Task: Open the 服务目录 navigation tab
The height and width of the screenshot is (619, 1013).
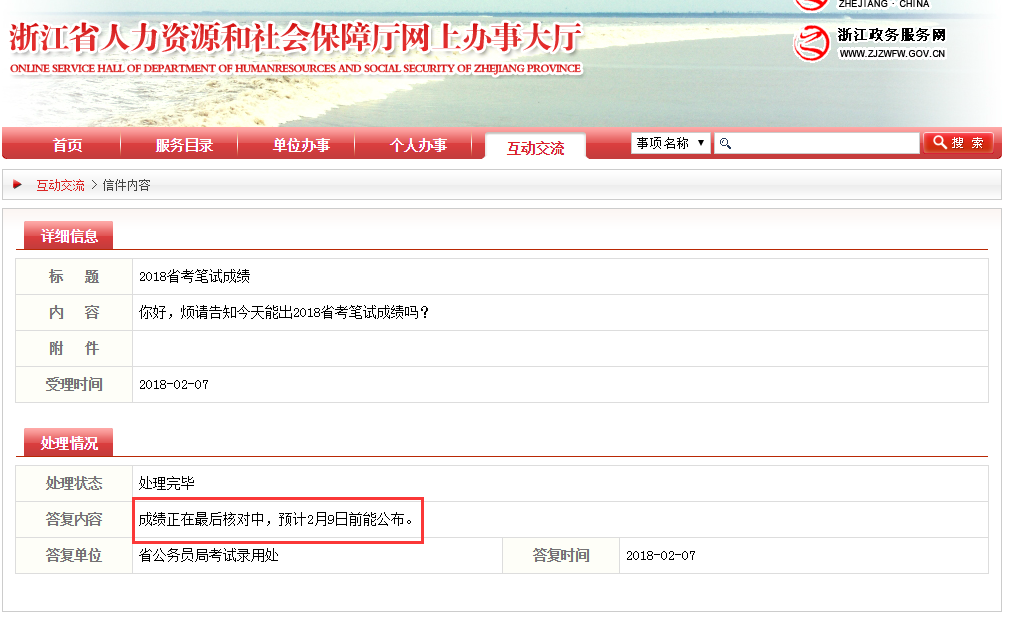Action: click(x=184, y=146)
